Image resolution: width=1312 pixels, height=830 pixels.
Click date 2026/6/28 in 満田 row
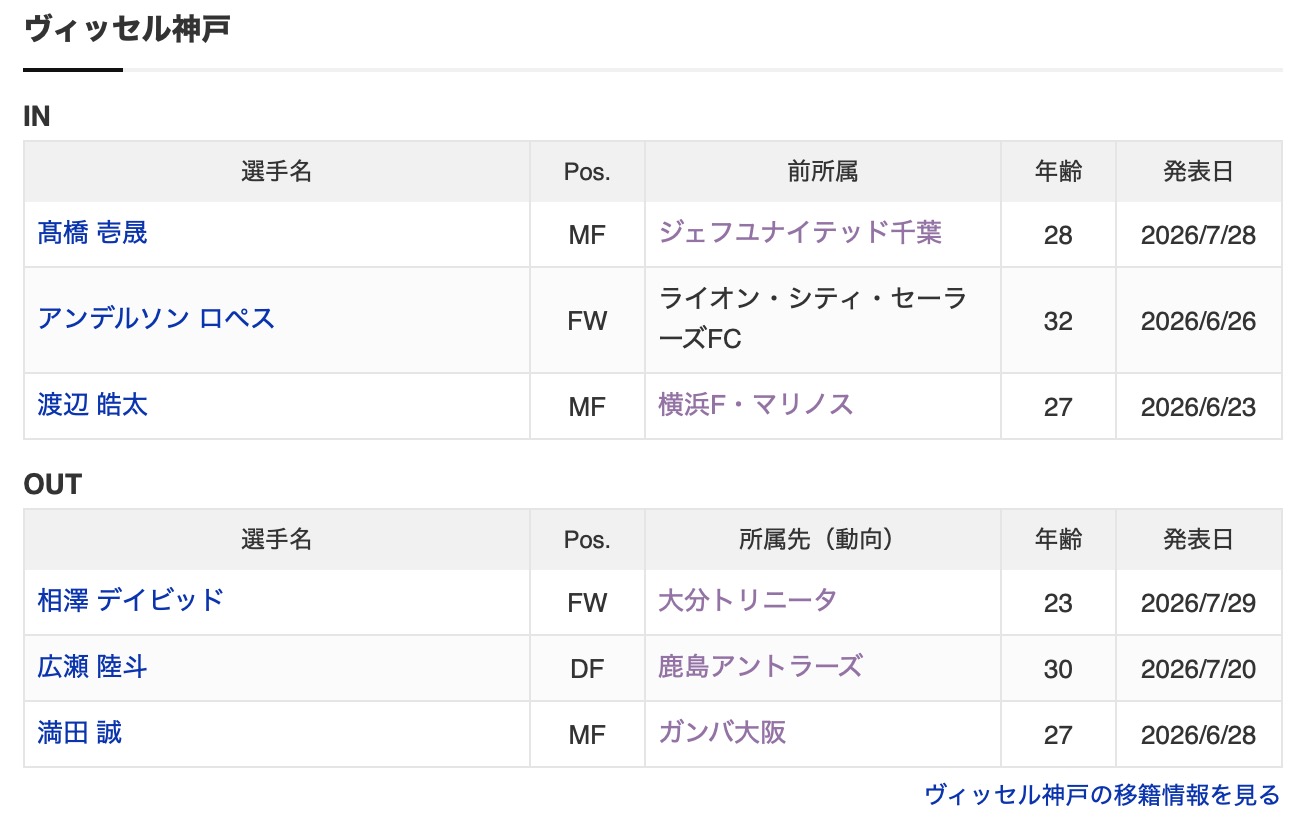(x=1198, y=735)
